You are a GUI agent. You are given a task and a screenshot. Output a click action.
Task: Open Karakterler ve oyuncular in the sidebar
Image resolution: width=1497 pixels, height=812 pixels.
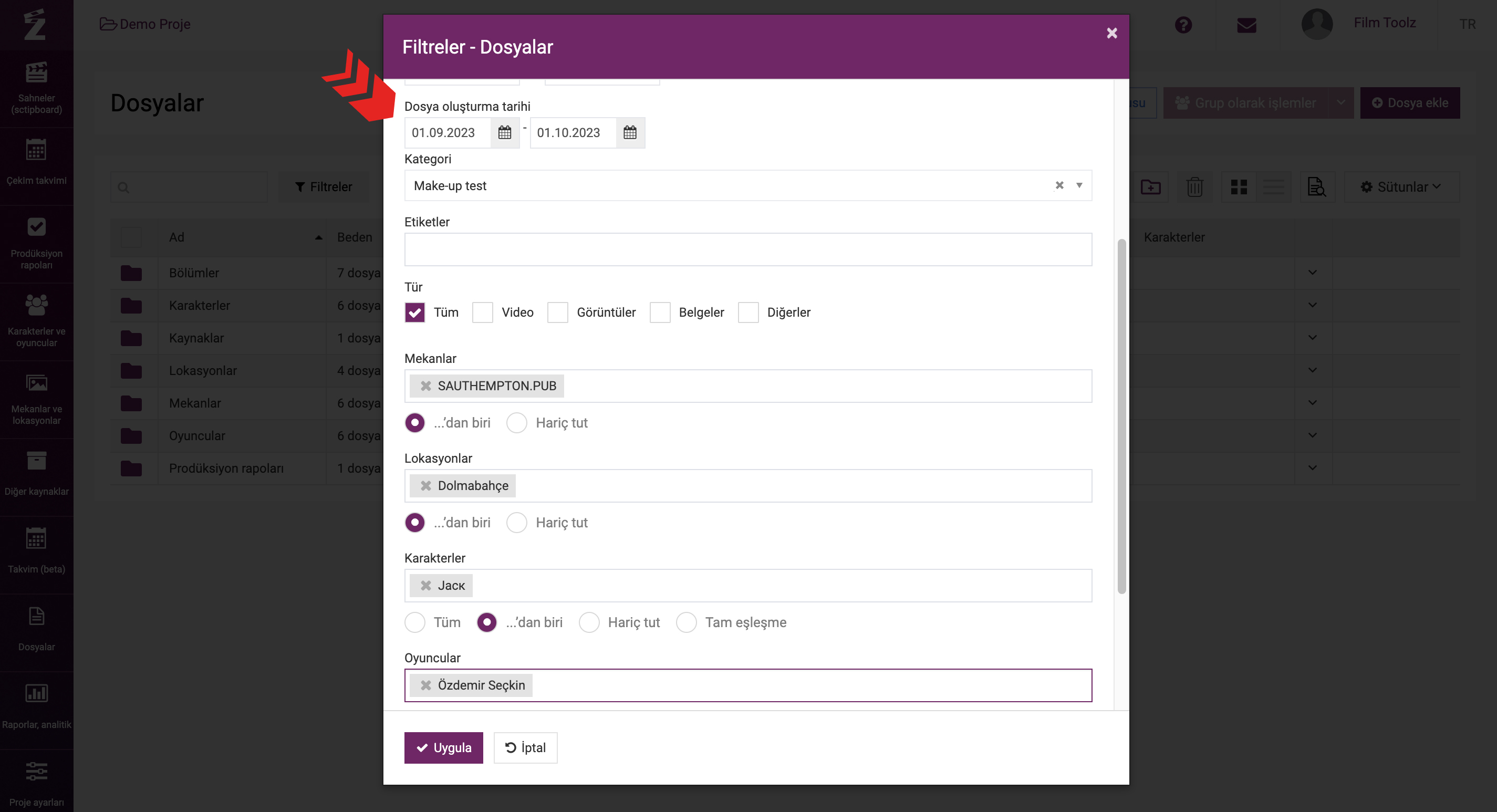click(37, 321)
